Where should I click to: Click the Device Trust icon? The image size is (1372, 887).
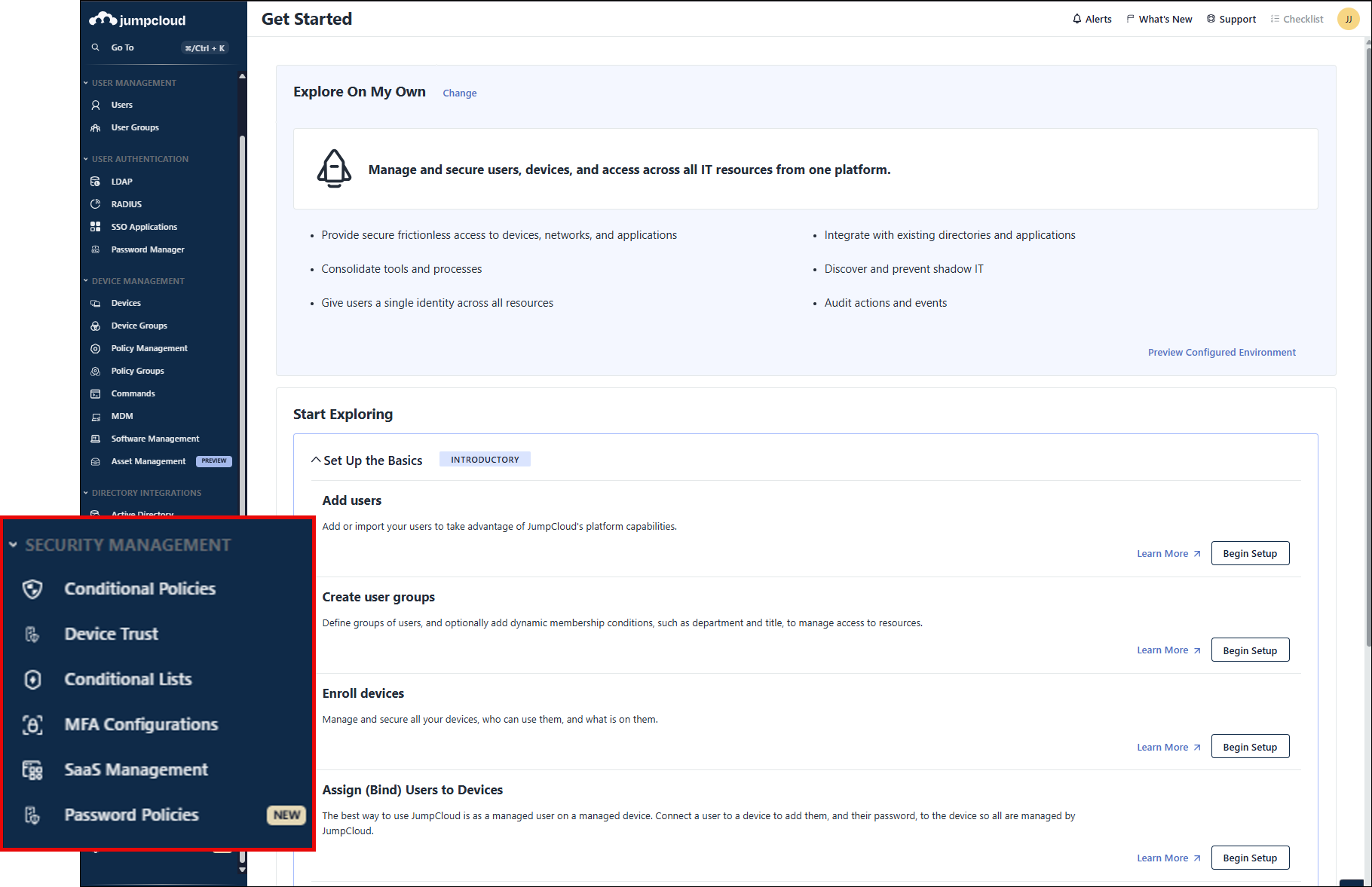(32, 634)
